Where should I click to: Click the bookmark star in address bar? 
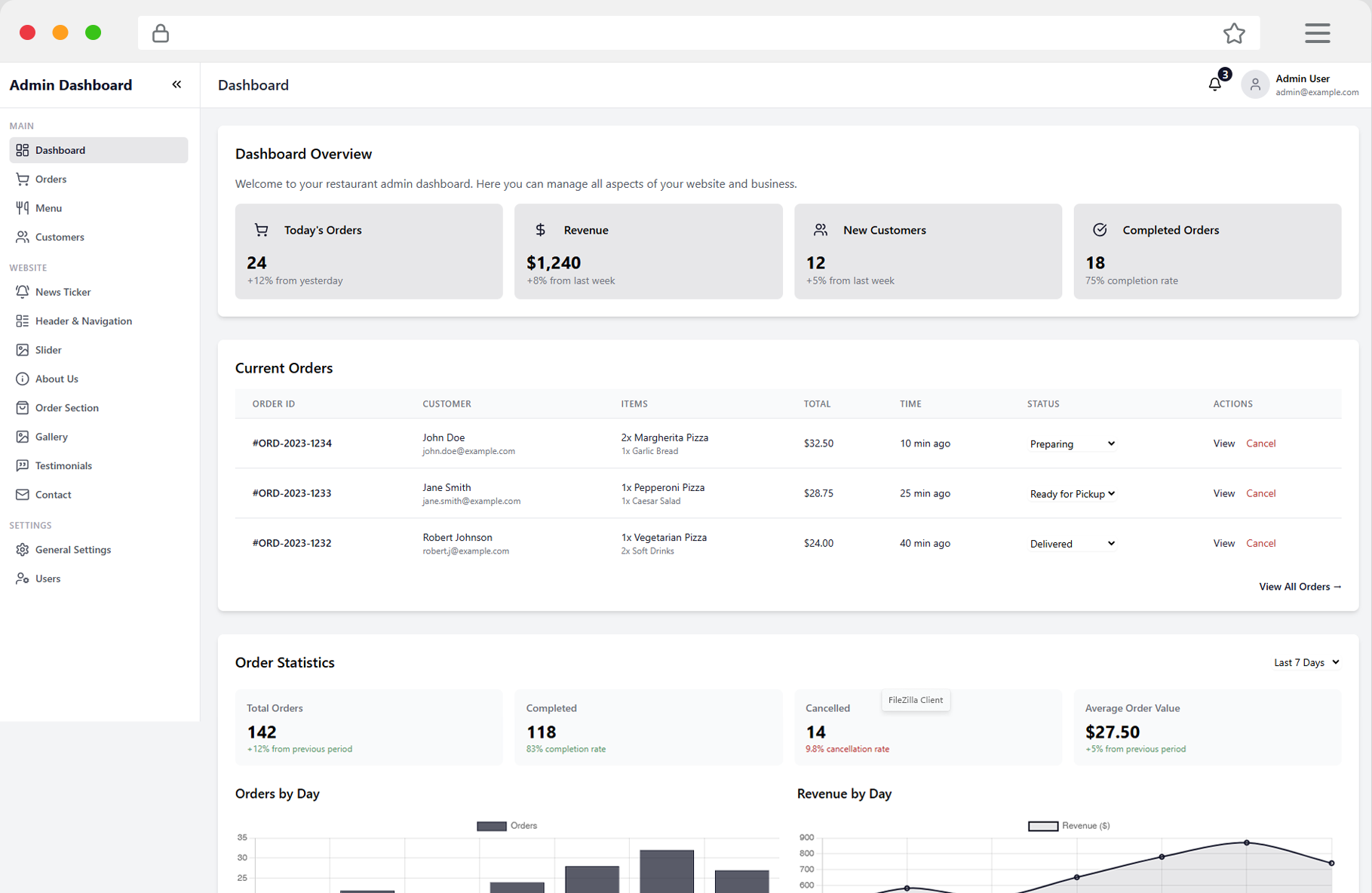click(1235, 33)
